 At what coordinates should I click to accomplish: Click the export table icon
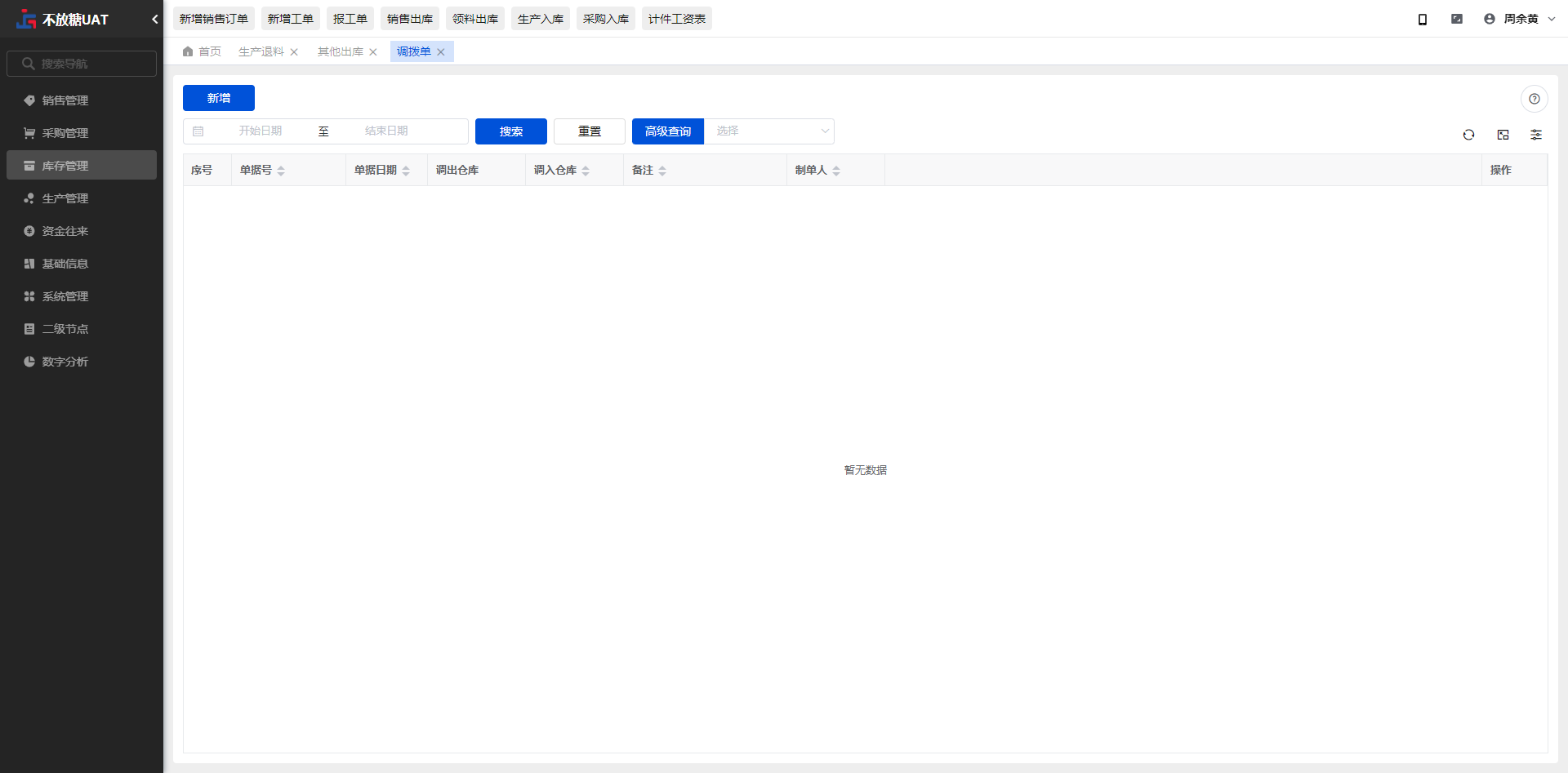coord(1503,135)
